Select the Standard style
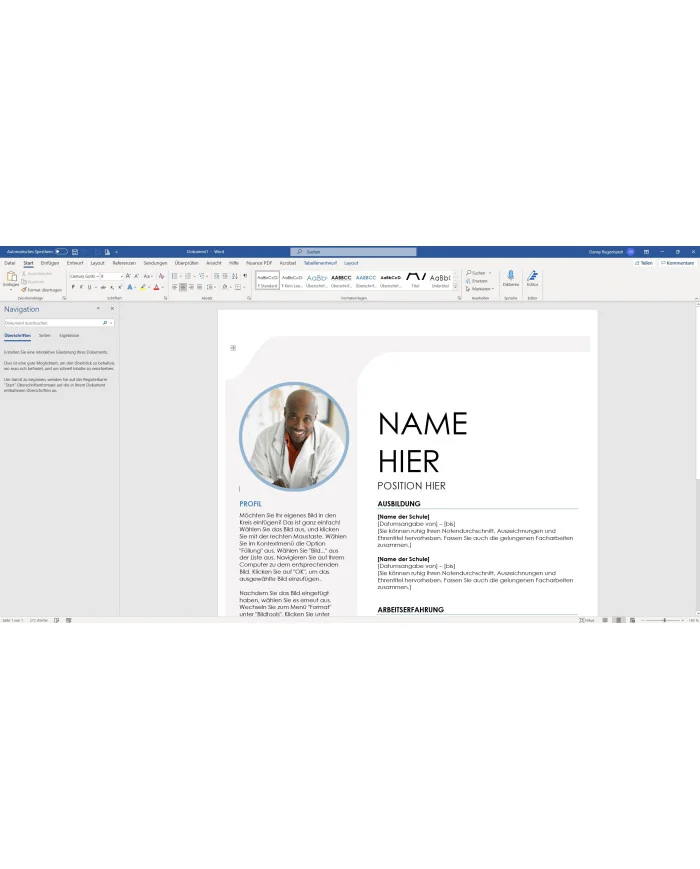700x869 pixels. 267,280
